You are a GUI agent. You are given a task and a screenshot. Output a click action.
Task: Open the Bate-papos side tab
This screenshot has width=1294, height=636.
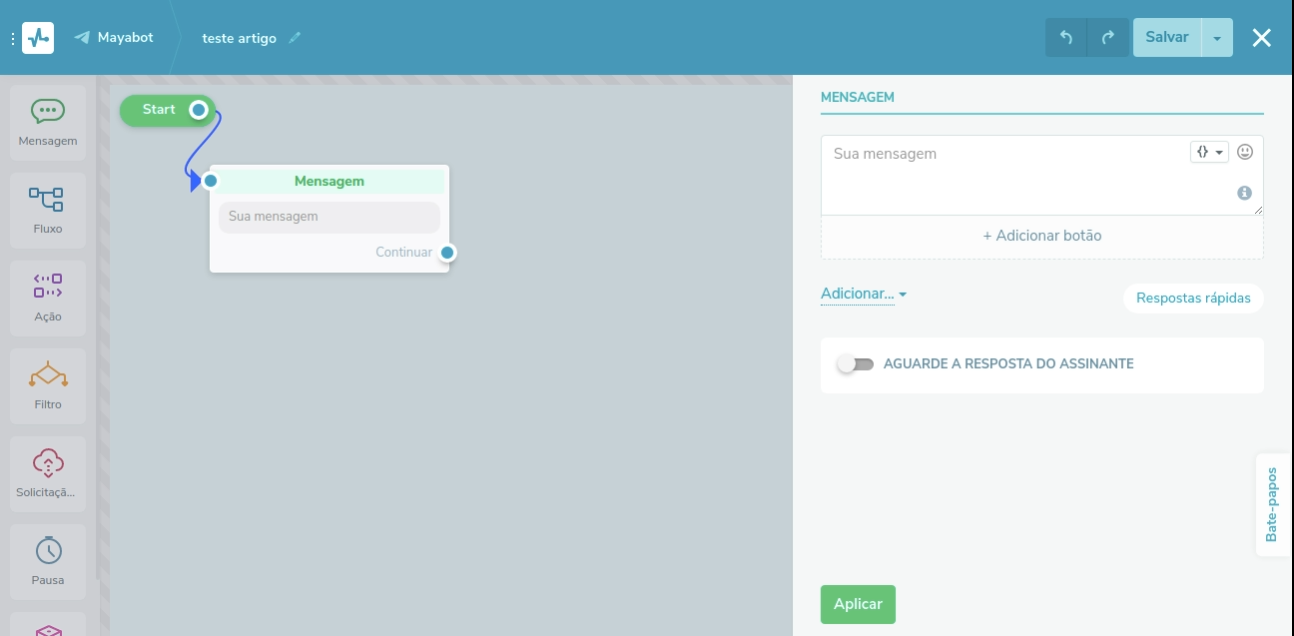[x=1272, y=504]
